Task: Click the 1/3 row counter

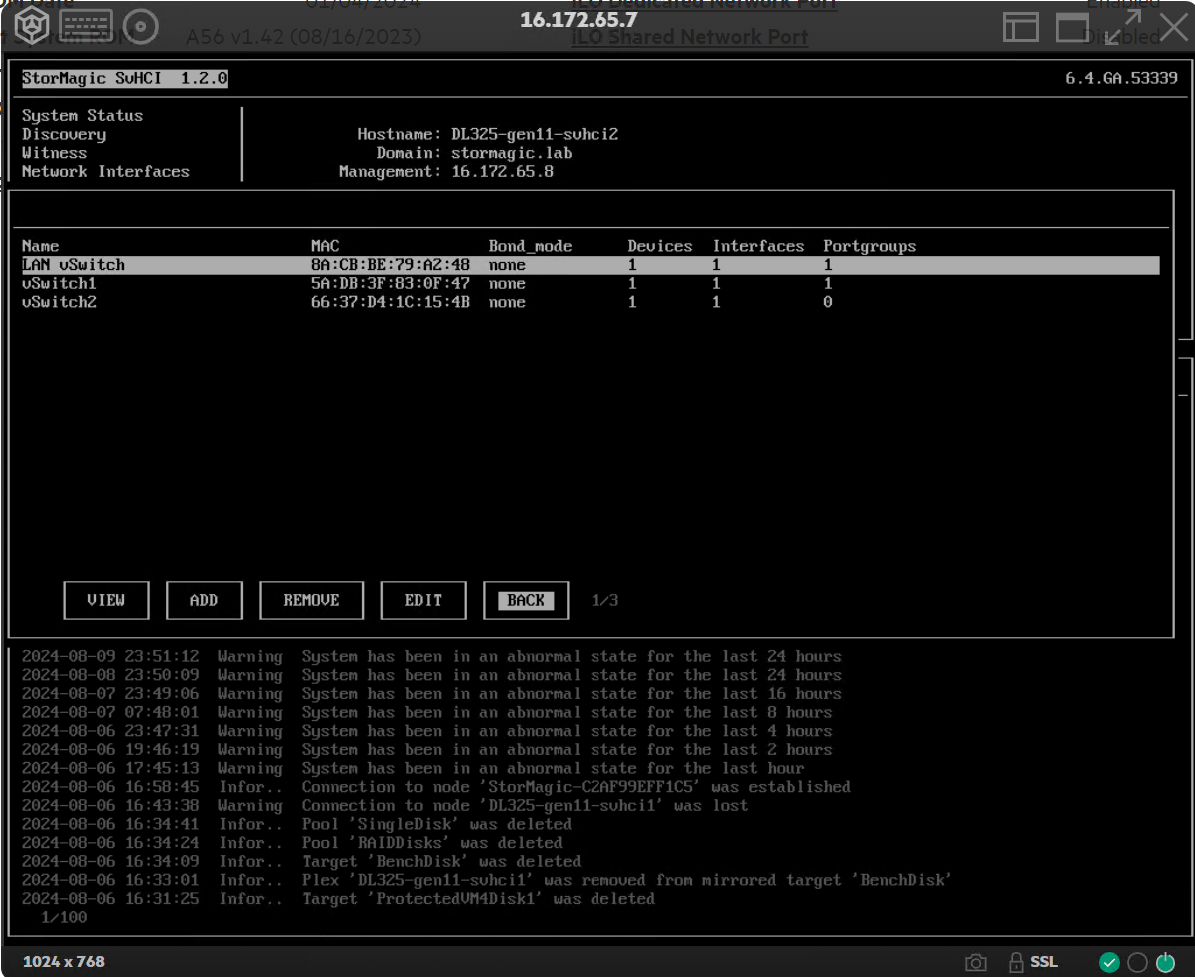Action: click(604, 601)
